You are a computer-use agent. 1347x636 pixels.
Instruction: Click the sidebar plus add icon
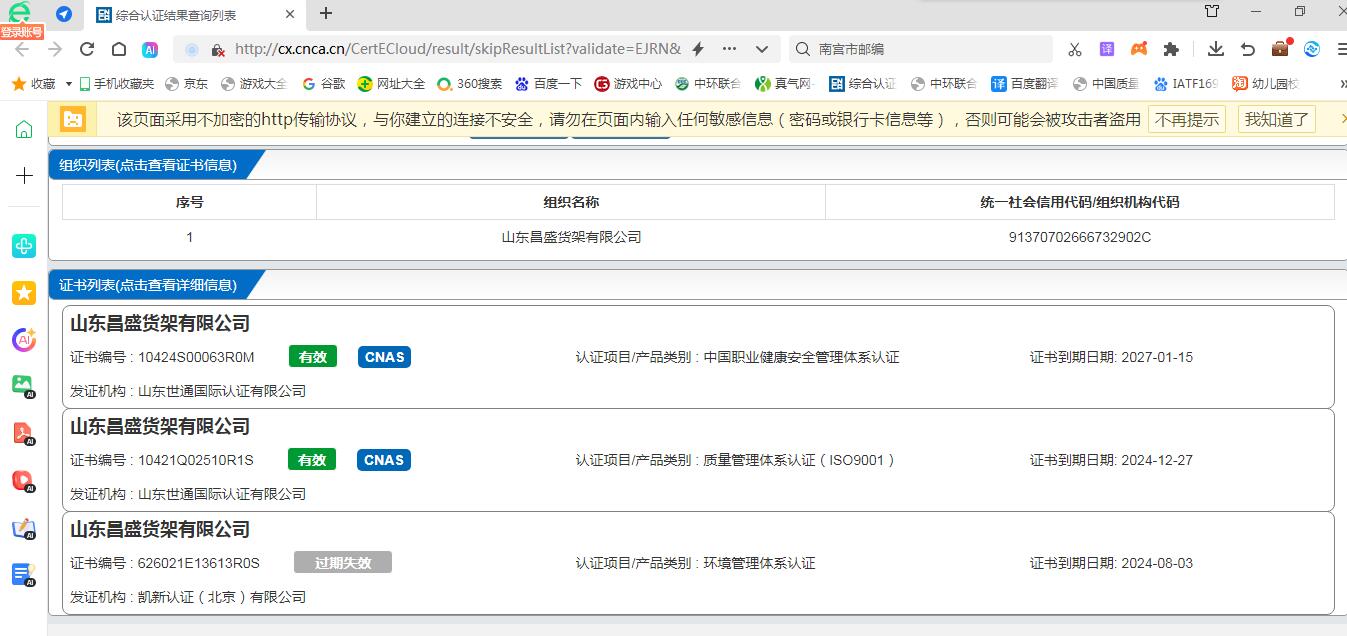(x=24, y=176)
